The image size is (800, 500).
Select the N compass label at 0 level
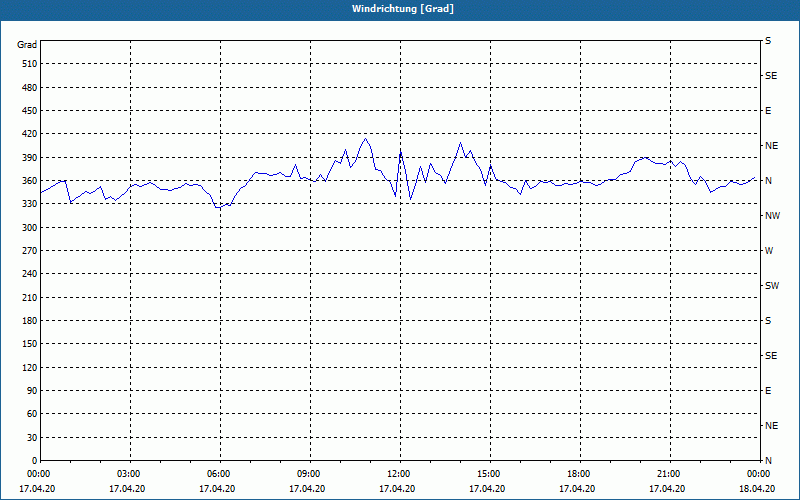pos(768,461)
